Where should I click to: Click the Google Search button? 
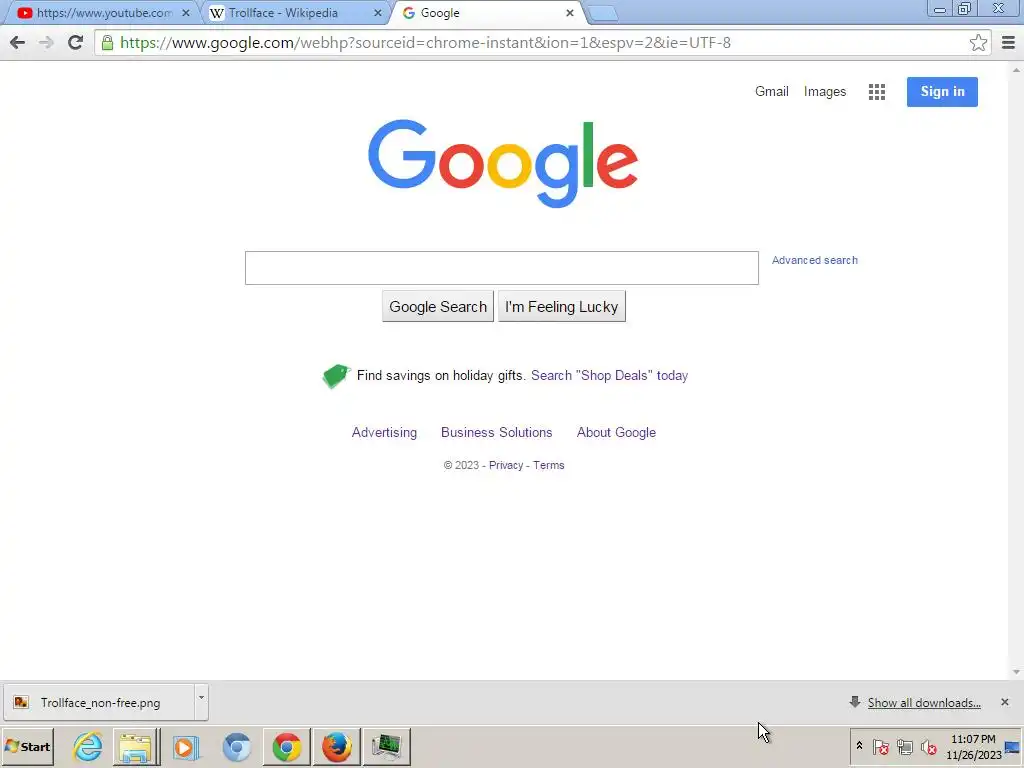438,306
